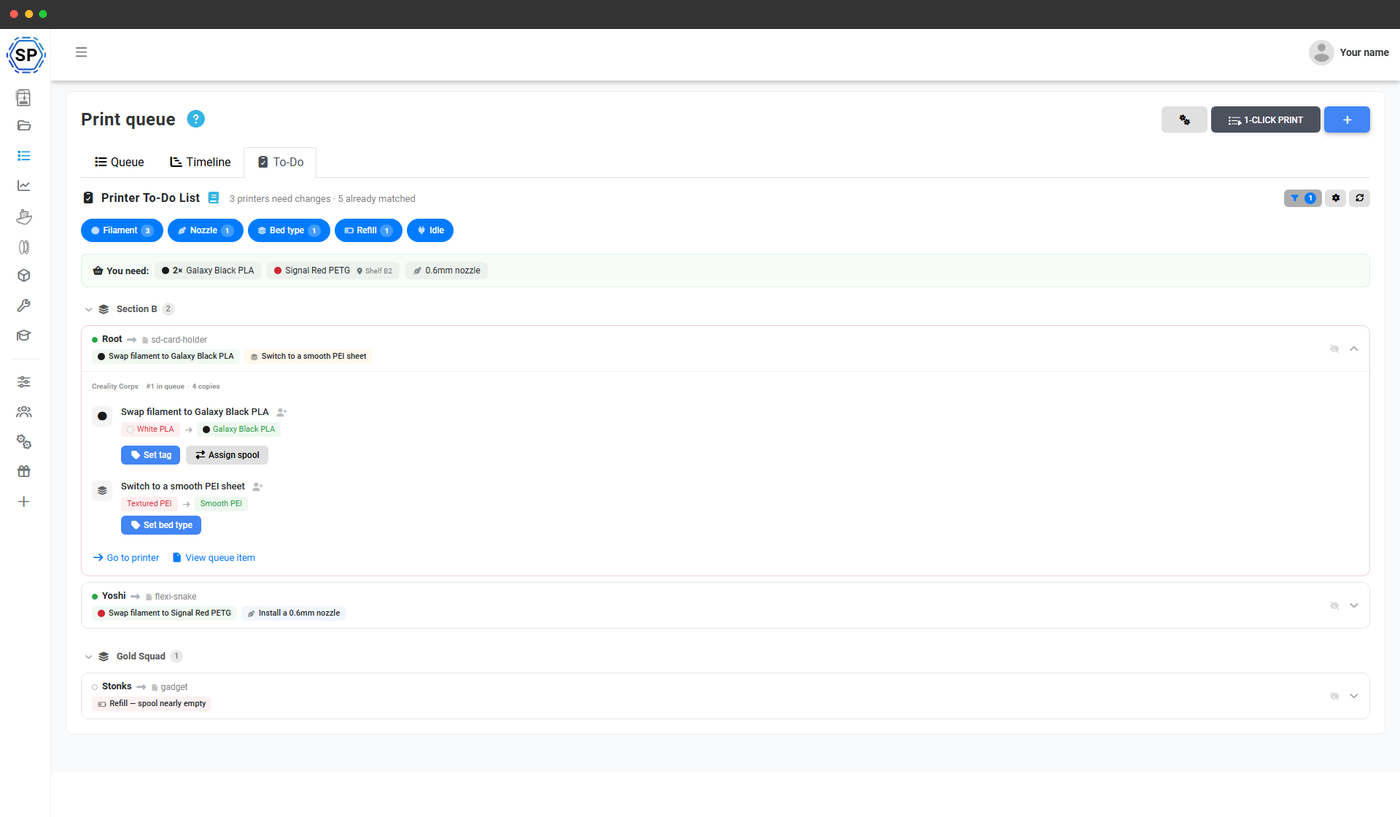Switch to the Queue tab
The width and height of the screenshot is (1400, 817).
click(119, 162)
